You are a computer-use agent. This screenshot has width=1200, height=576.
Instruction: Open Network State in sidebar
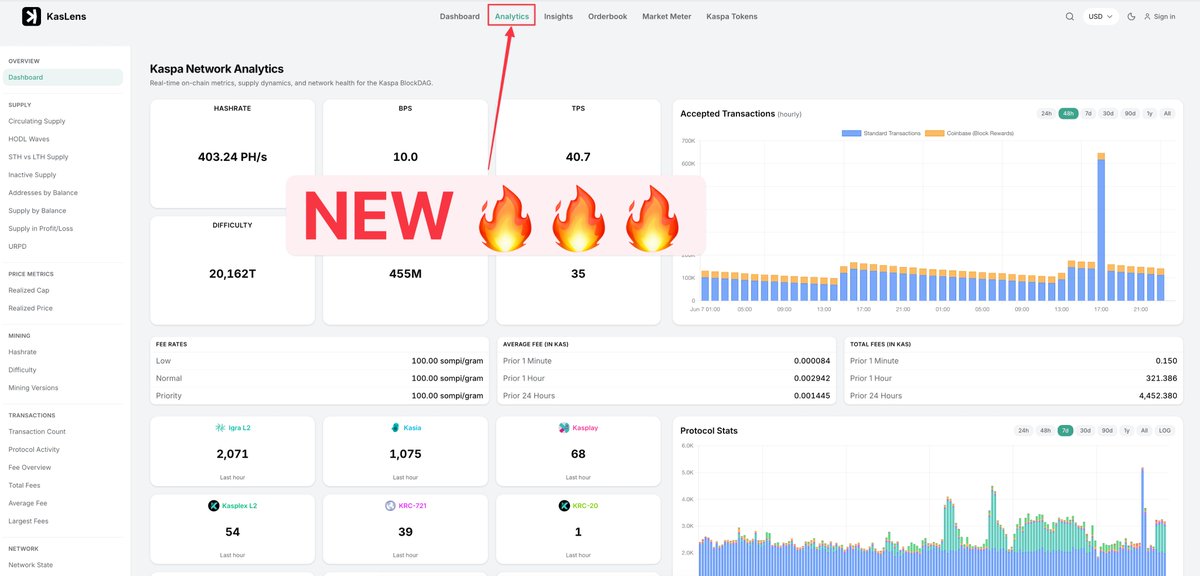pos(31,565)
